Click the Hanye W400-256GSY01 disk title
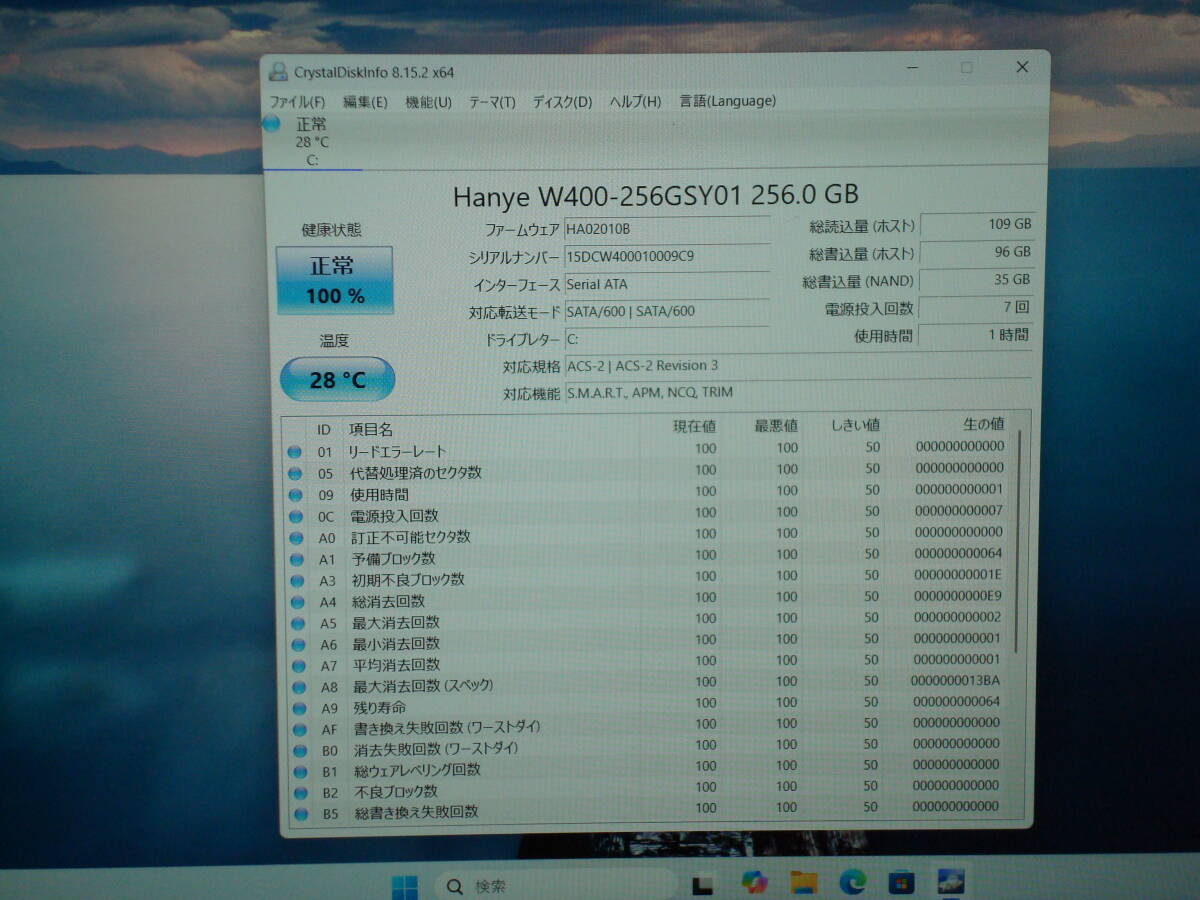Viewport: 1200px width, 900px height. (655, 195)
